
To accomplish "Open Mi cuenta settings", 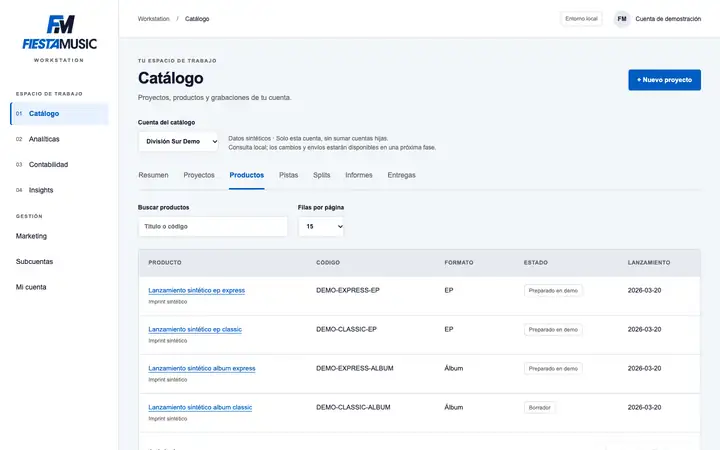I will (31, 287).
